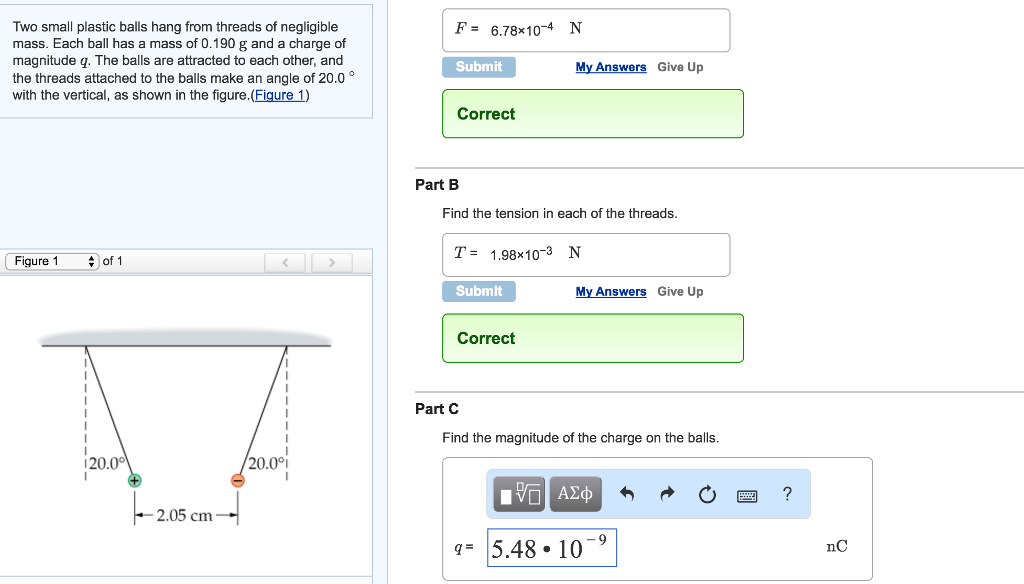Go to the previous figure arrow
This screenshot has width=1024, height=584.
[286, 263]
